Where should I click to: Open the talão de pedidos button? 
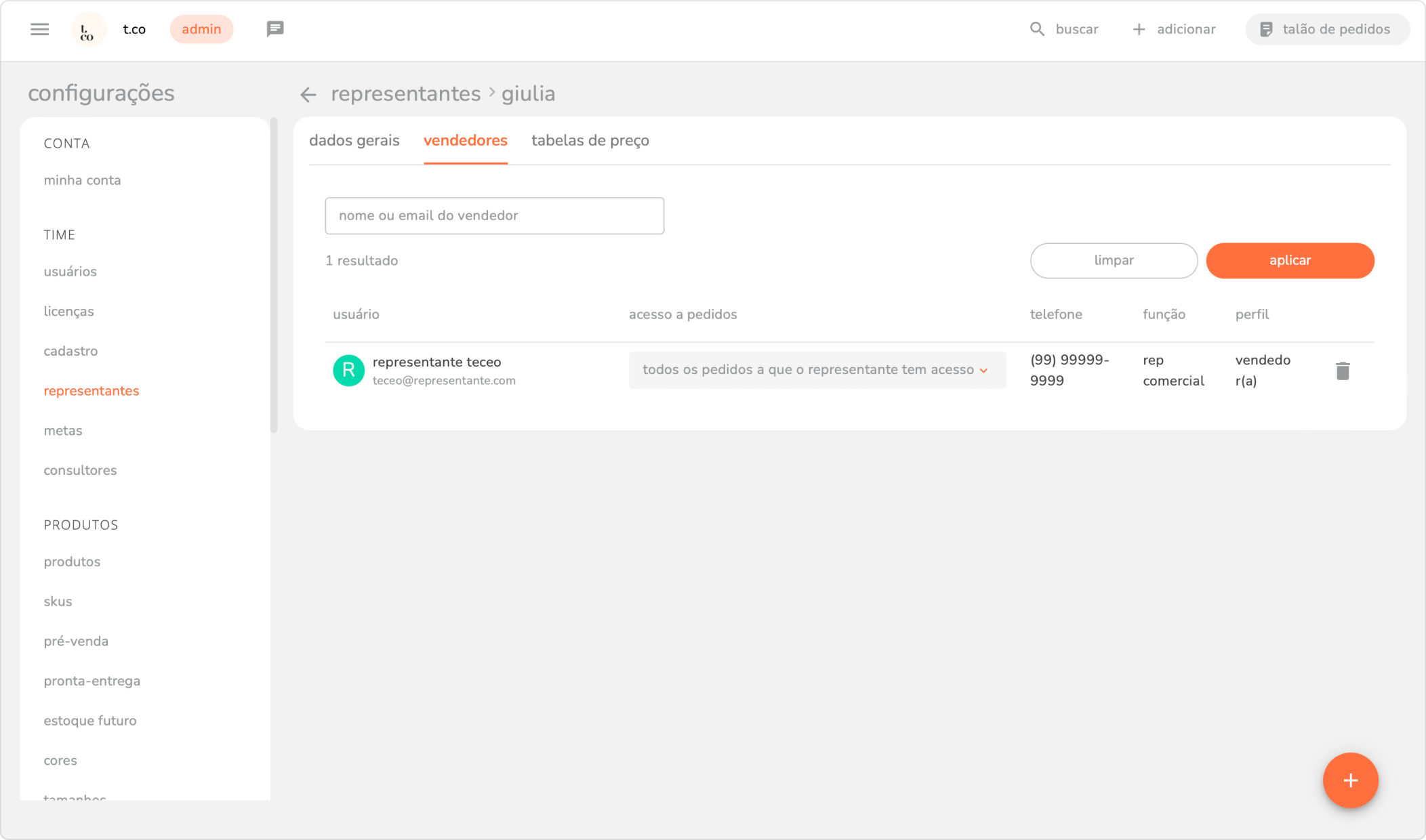[1326, 29]
